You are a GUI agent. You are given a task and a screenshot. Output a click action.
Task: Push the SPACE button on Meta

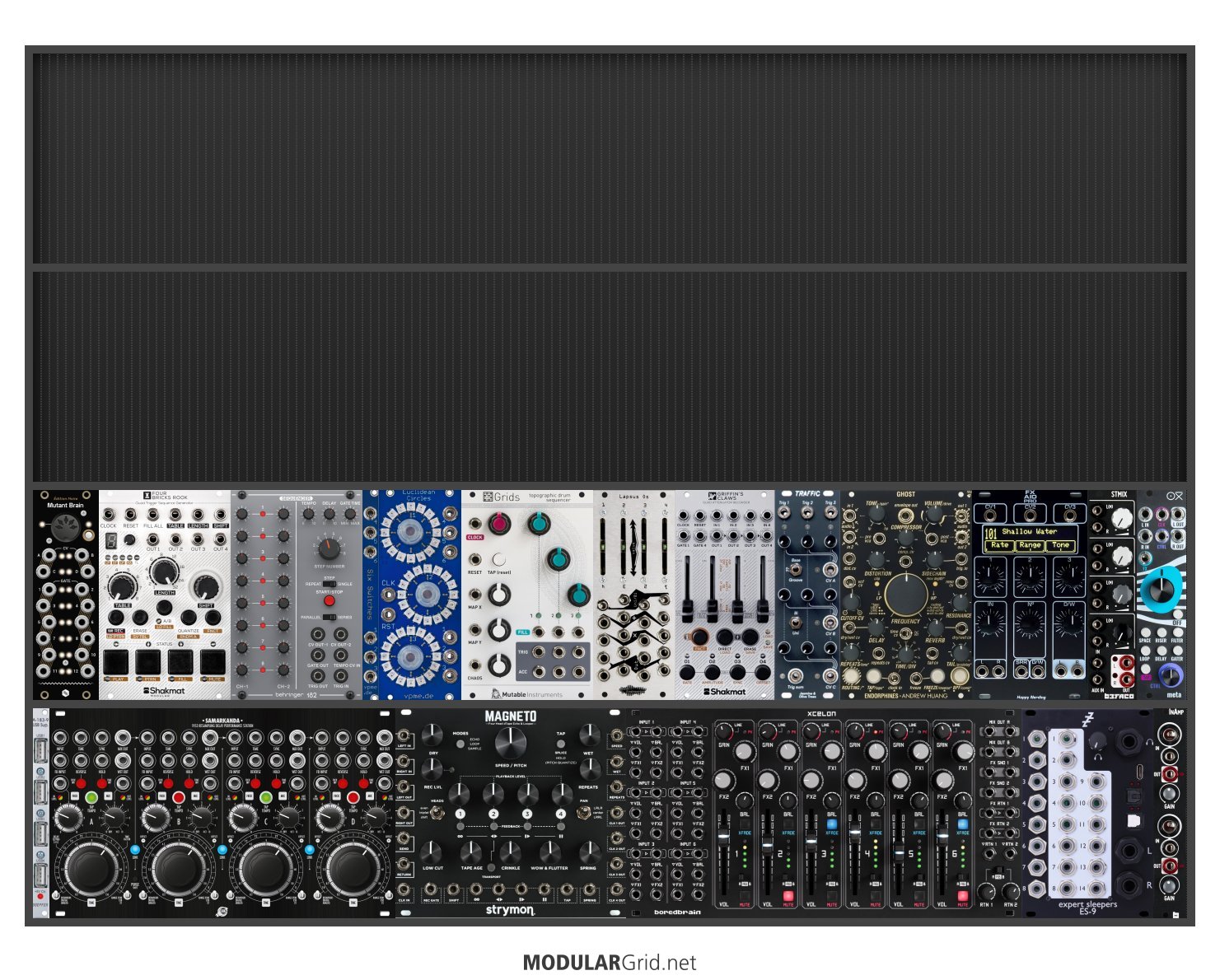pyautogui.click(x=1145, y=632)
